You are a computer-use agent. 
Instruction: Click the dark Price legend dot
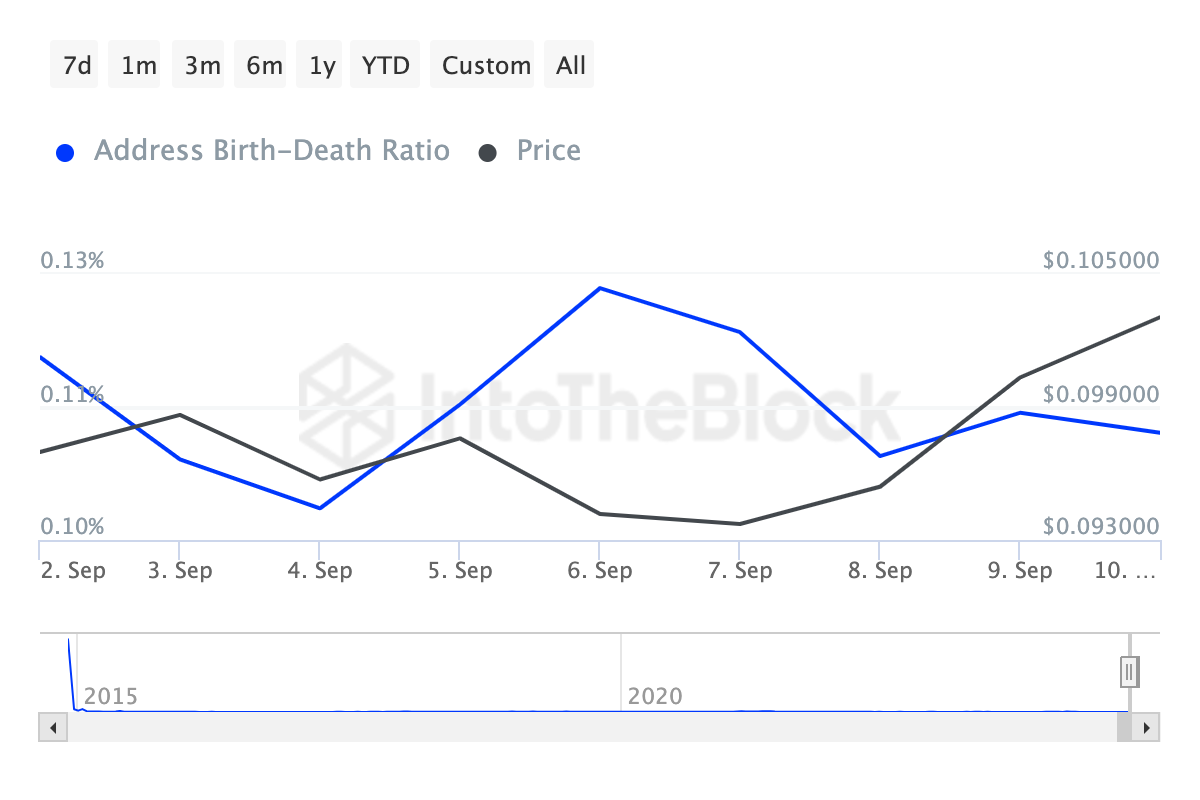488,153
